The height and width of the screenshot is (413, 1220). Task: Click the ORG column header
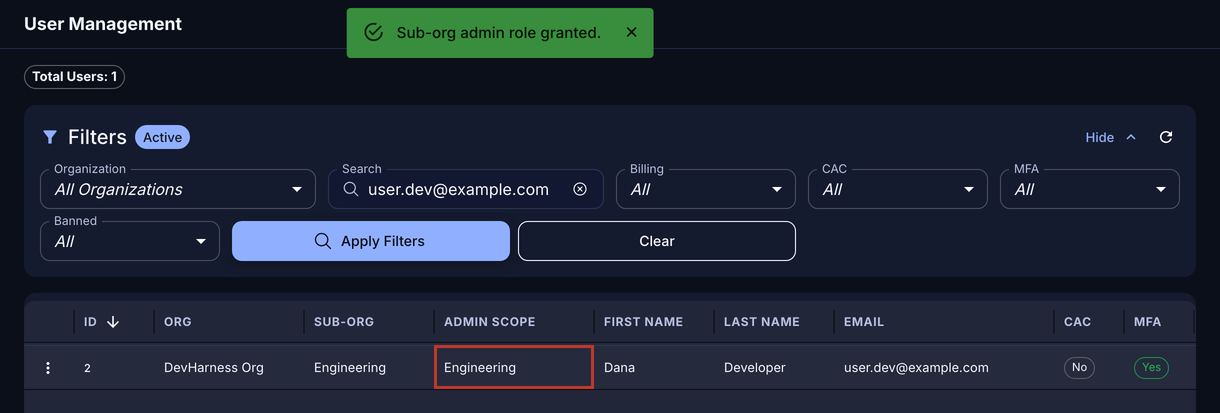(x=178, y=322)
